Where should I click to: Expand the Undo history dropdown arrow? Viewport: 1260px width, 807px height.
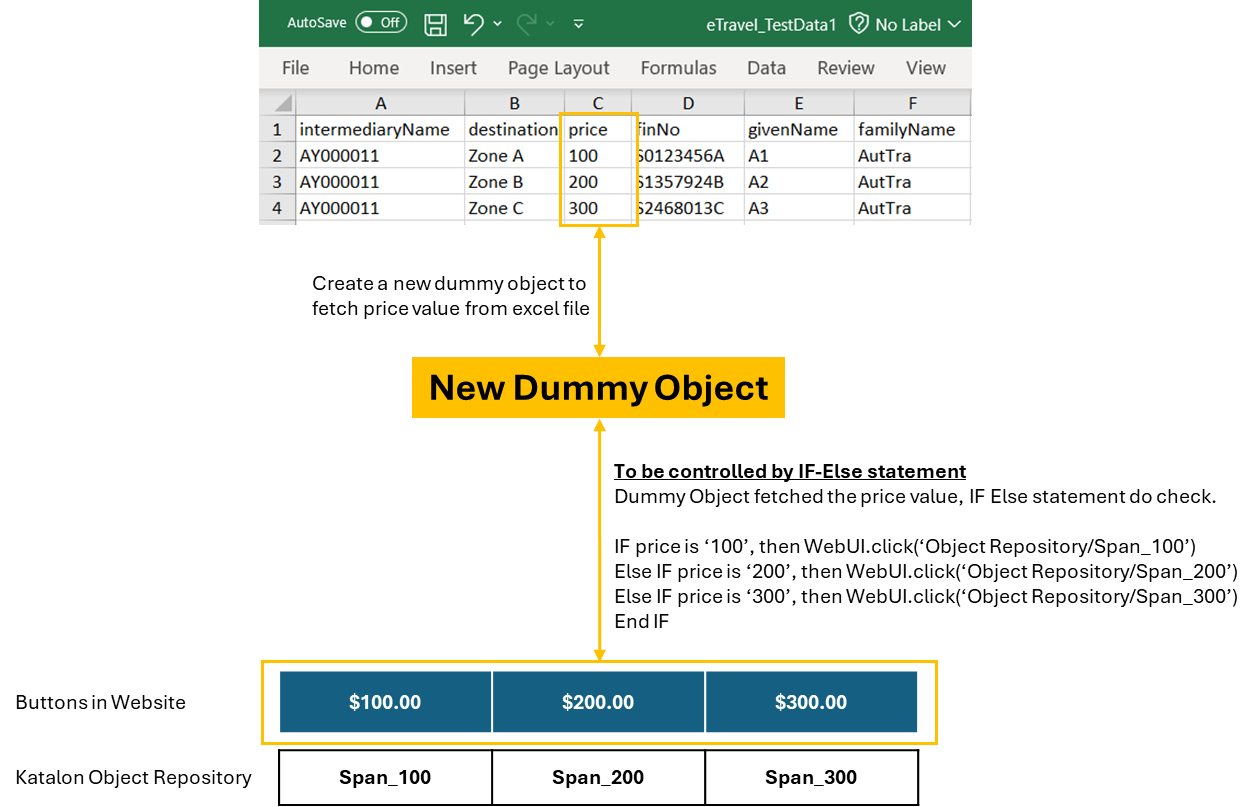(x=497, y=24)
